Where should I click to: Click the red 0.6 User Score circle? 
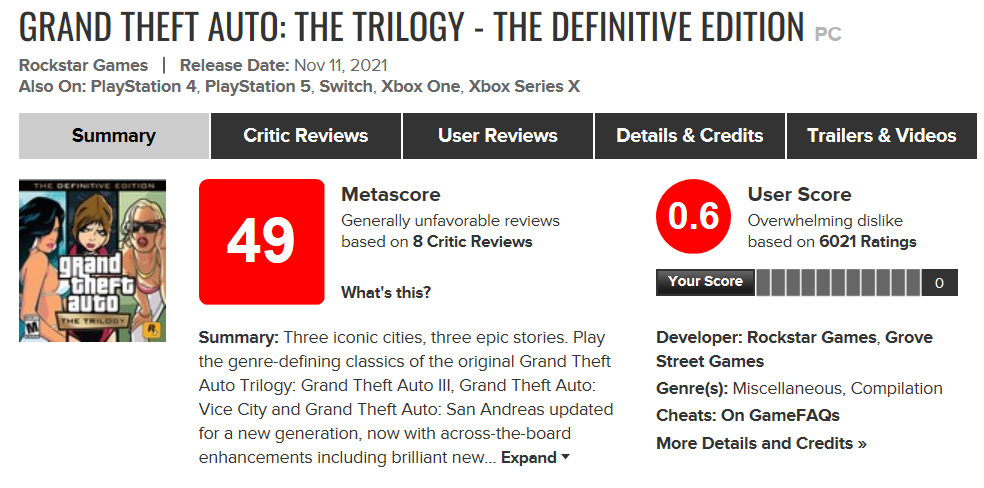[x=693, y=216]
